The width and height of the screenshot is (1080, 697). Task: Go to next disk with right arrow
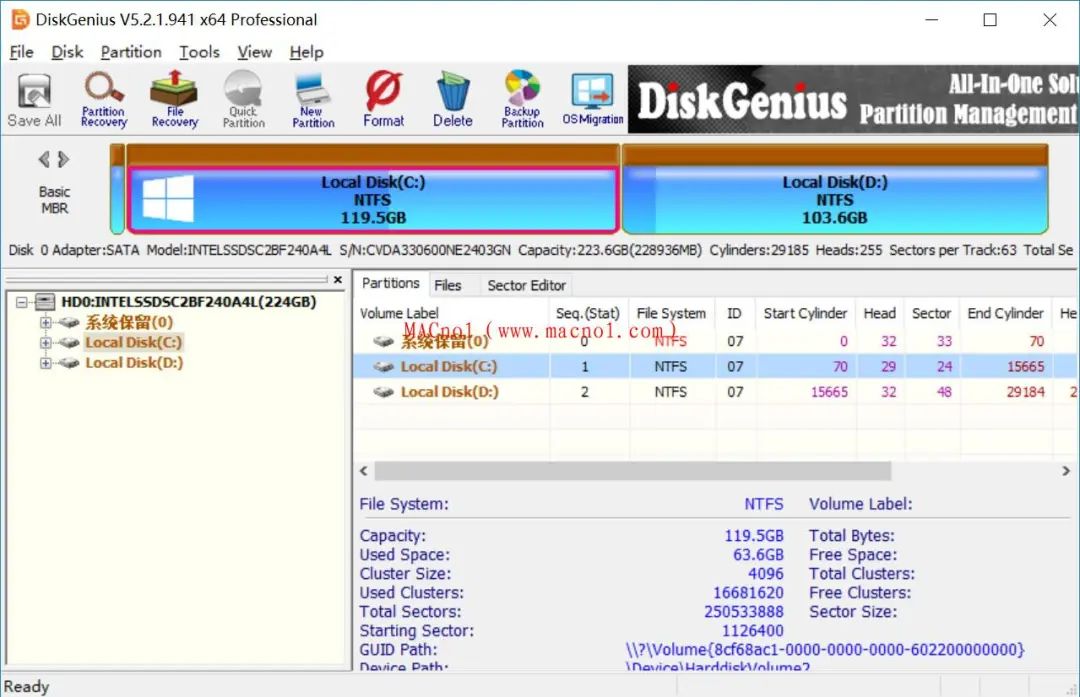[x=63, y=160]
